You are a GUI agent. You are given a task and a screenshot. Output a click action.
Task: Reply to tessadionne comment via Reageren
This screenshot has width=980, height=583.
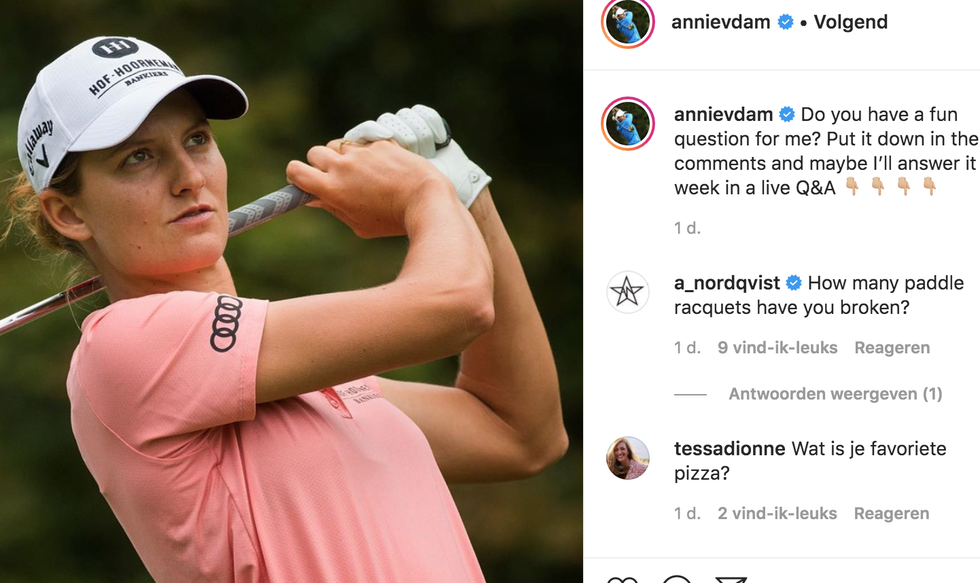coord(891,514)
